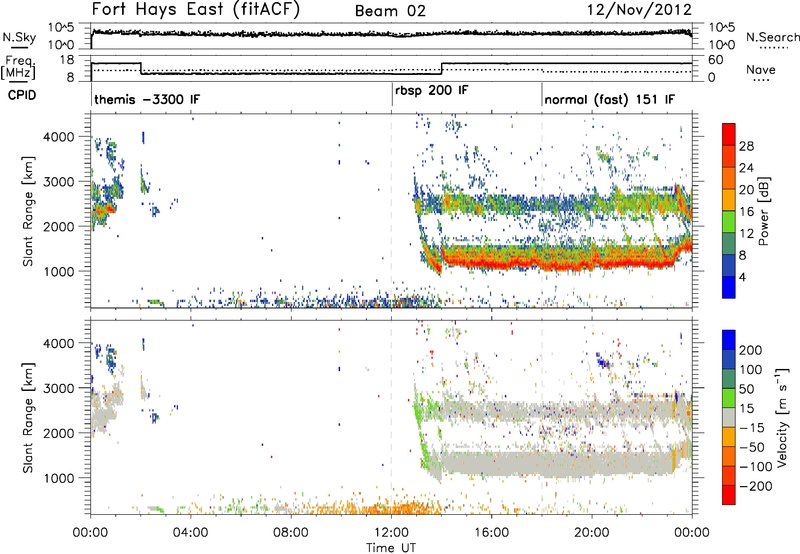
Task: Click the "Fort Hays East (fitACF)" title
Action: (196, 9)
